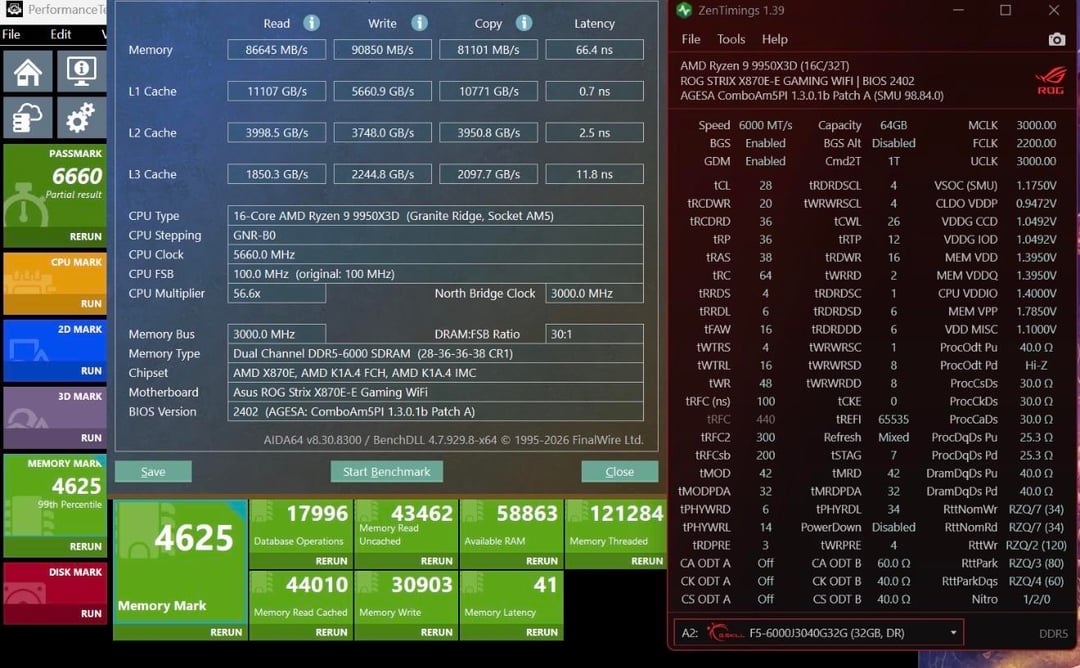Click the Write info icon in AIDA64

tap(419, 23)
